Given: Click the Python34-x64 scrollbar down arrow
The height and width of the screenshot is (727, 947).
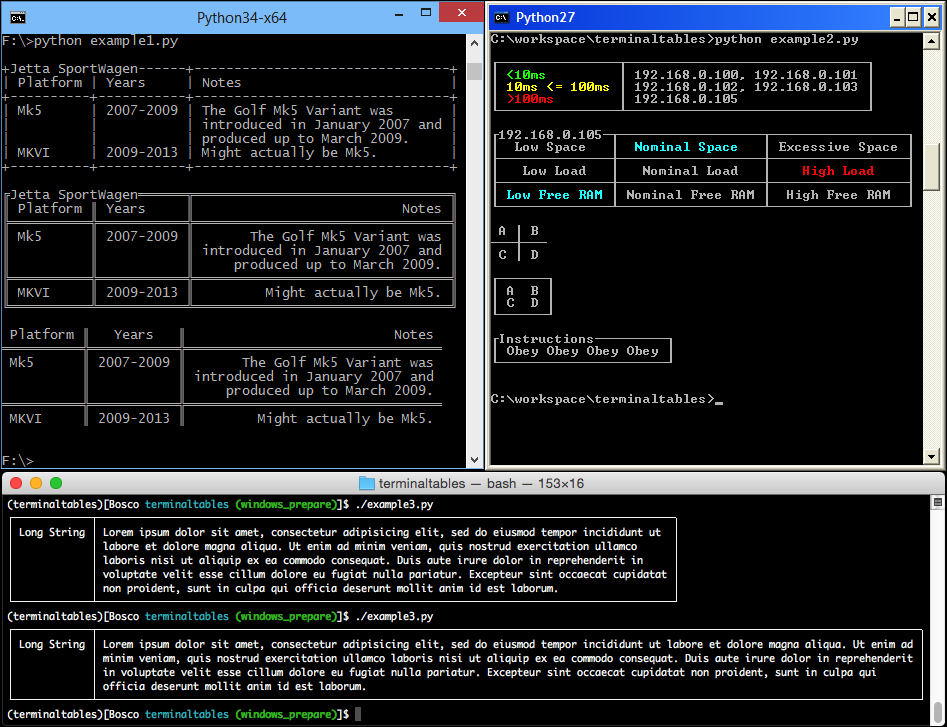Looking at the screenshot, I should point(475,460).
